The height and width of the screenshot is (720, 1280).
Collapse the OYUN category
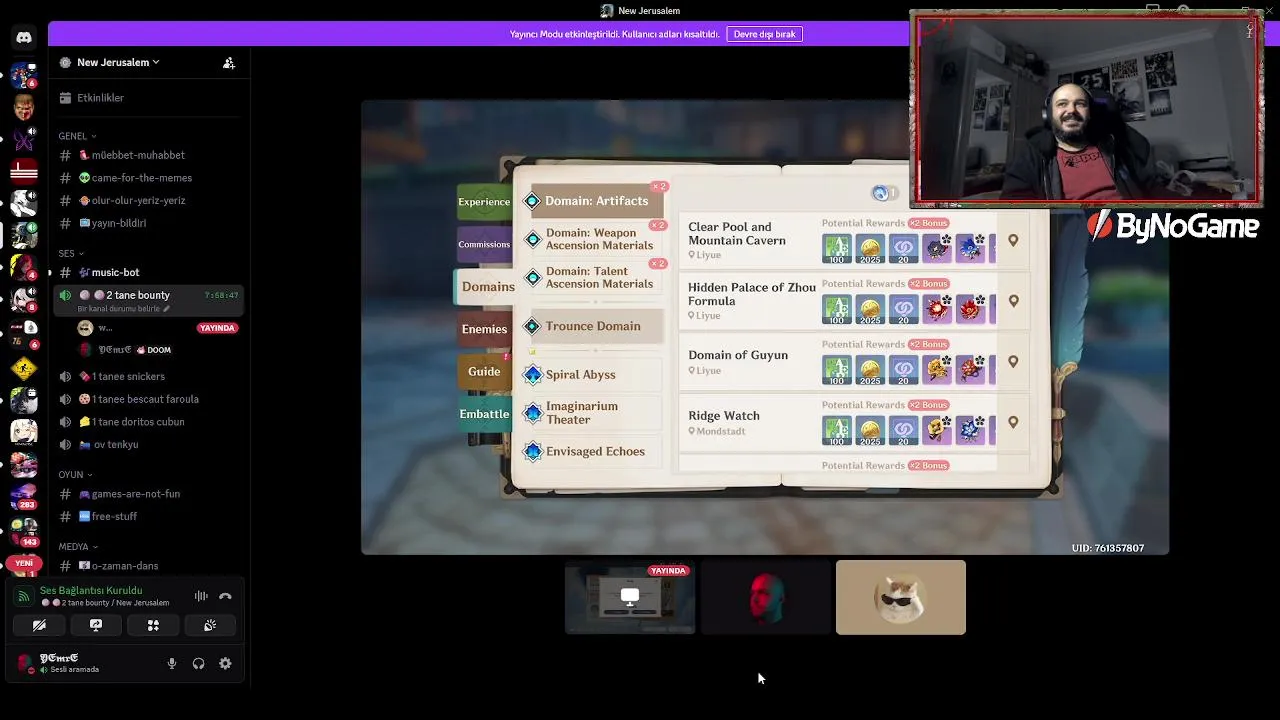[75, 475]
